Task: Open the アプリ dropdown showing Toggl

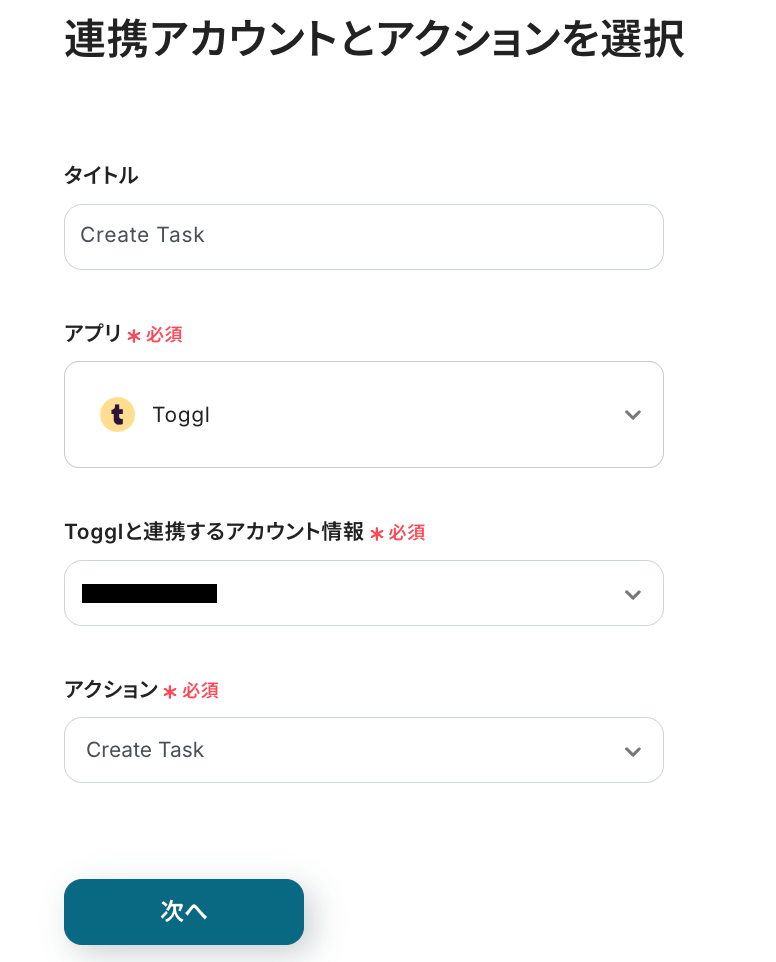Action: (x=363, y=414)
